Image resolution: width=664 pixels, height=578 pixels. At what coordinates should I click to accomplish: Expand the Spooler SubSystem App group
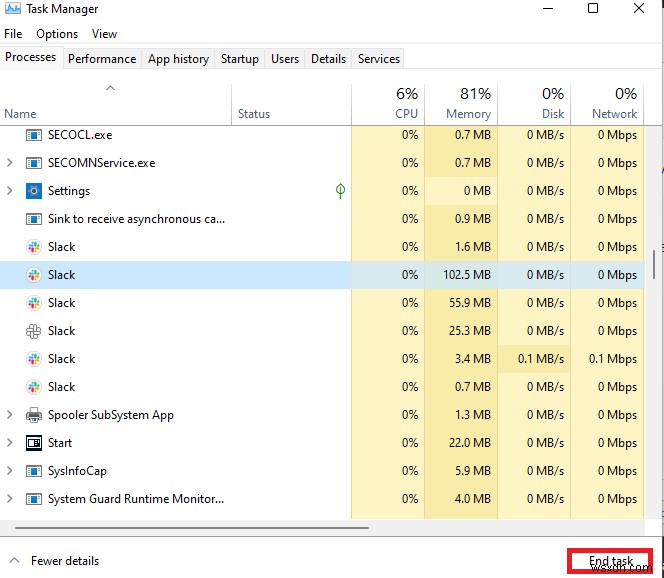click(9, 415)
